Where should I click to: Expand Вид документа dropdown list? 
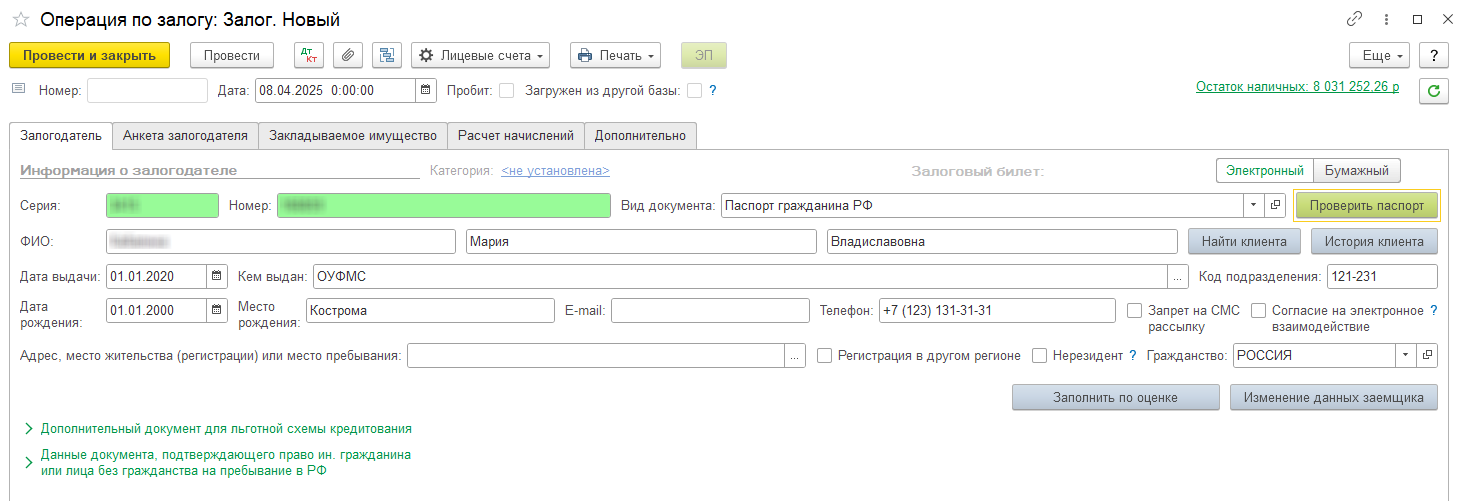1254,205
